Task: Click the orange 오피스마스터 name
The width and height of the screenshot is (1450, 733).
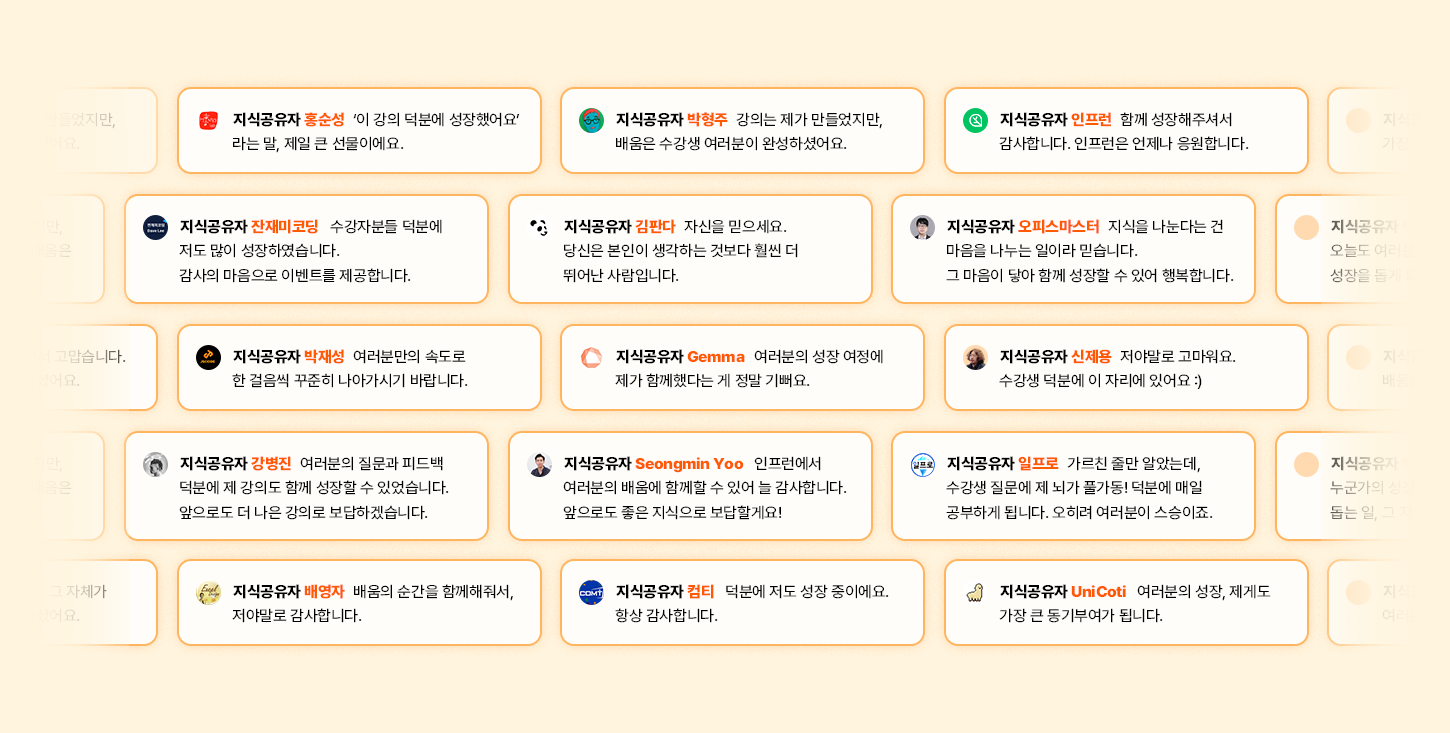Action: [x=1058, y=226]
